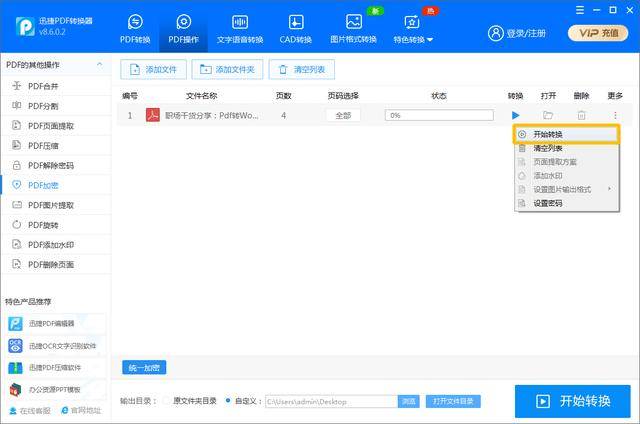The width and height of the screenshot is (640, 424).
Task: Click the output path field C:\Users\admin\Desktop
Action: 331,402
